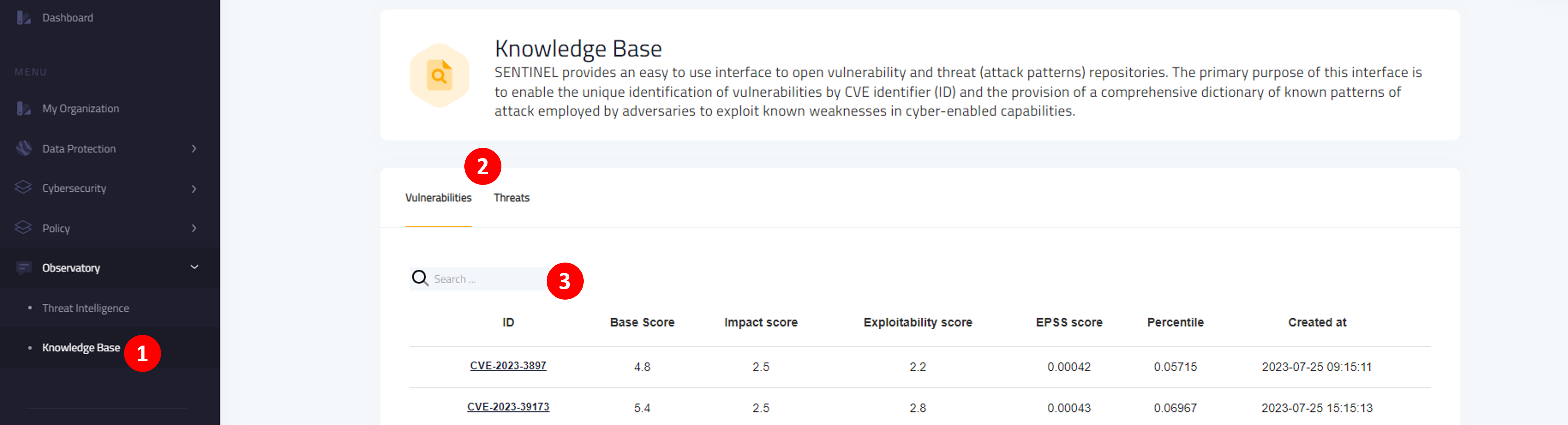1568x425 pixels.
Task: Open the CVE-2023-3897 link
Action: (508, 366)
